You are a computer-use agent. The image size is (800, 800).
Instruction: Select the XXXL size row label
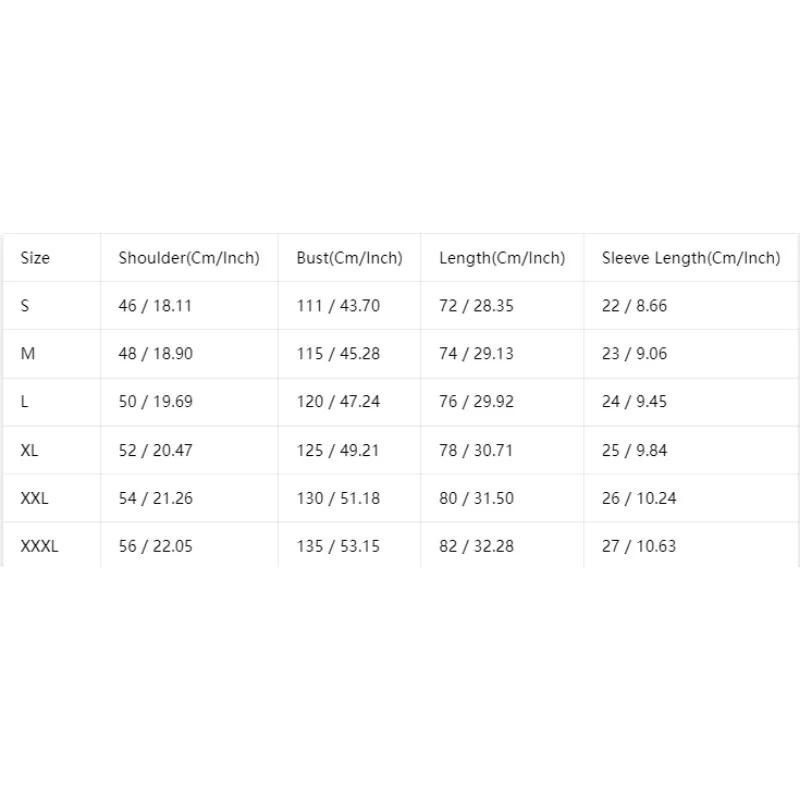point(39,546)
